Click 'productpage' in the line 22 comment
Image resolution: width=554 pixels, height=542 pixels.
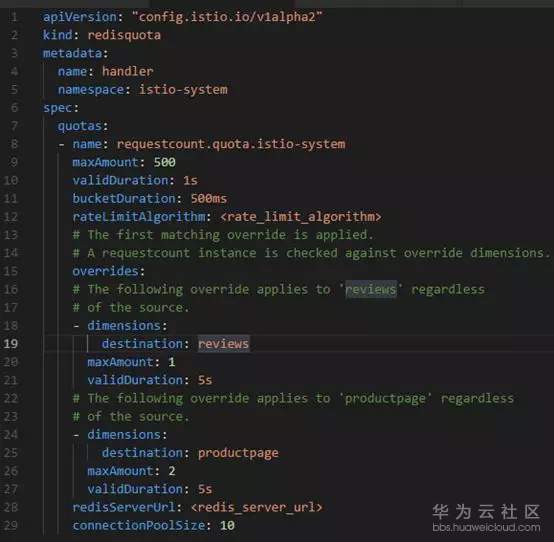[386, 398]
